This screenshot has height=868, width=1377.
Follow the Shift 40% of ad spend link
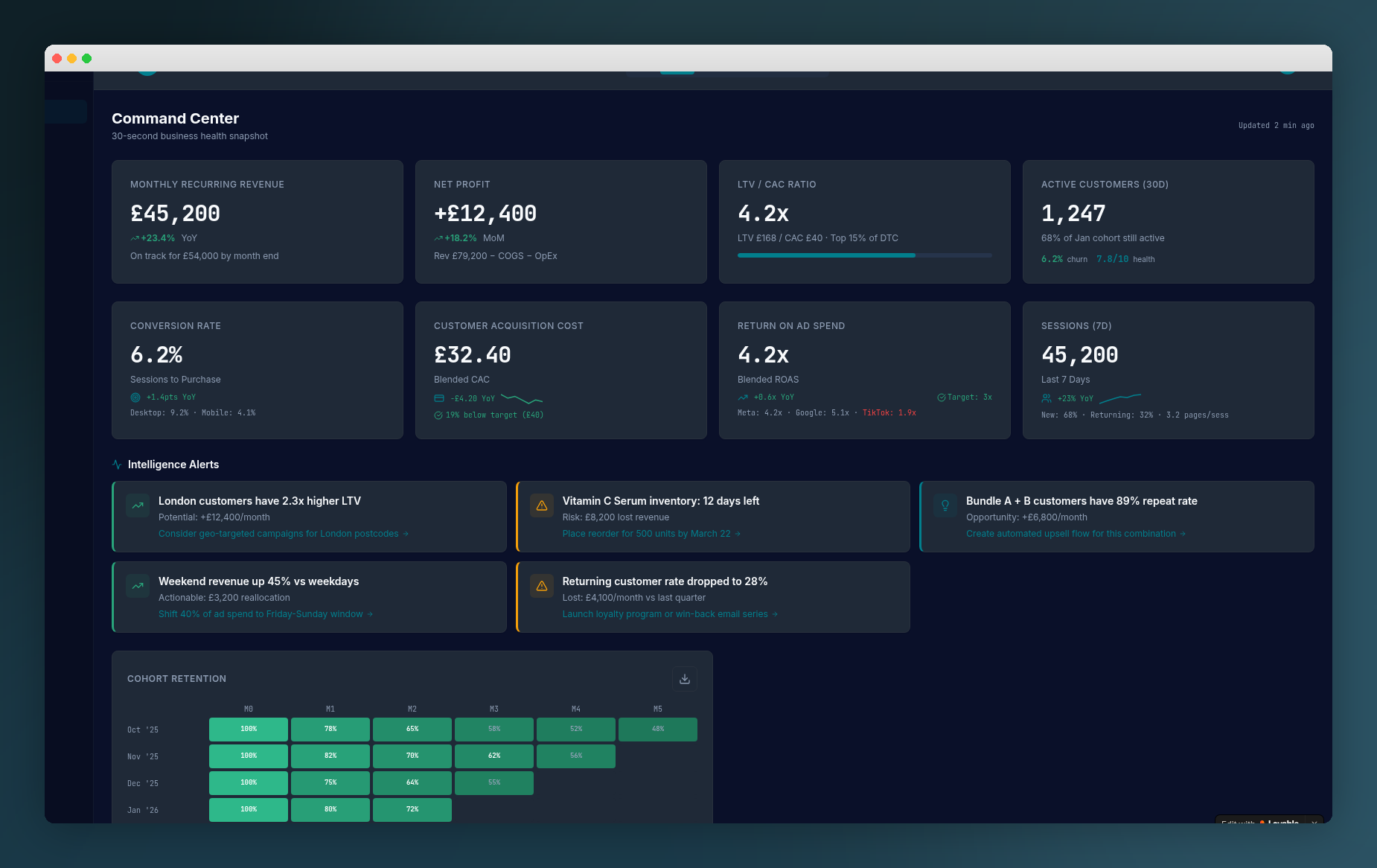pyautogui.click(x=266, y=614)
